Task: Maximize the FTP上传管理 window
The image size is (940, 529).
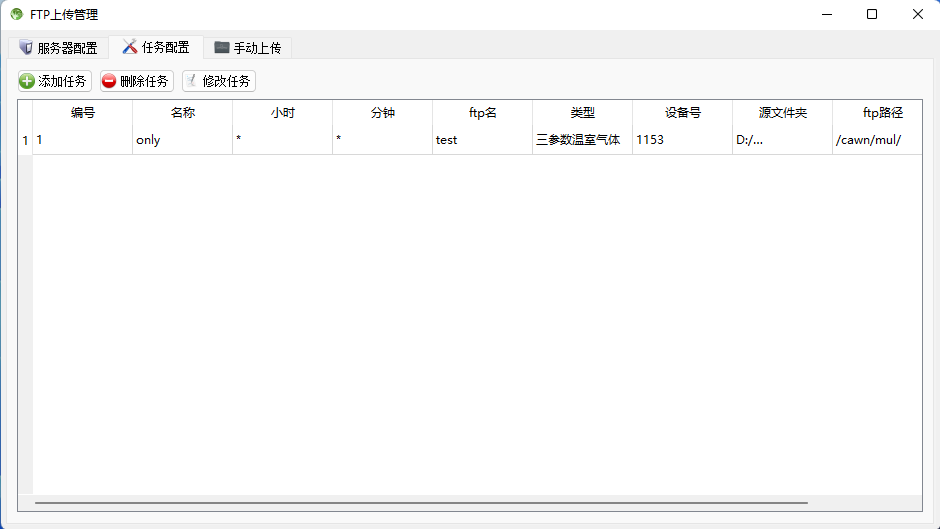Action: click(x=872, y=14)
